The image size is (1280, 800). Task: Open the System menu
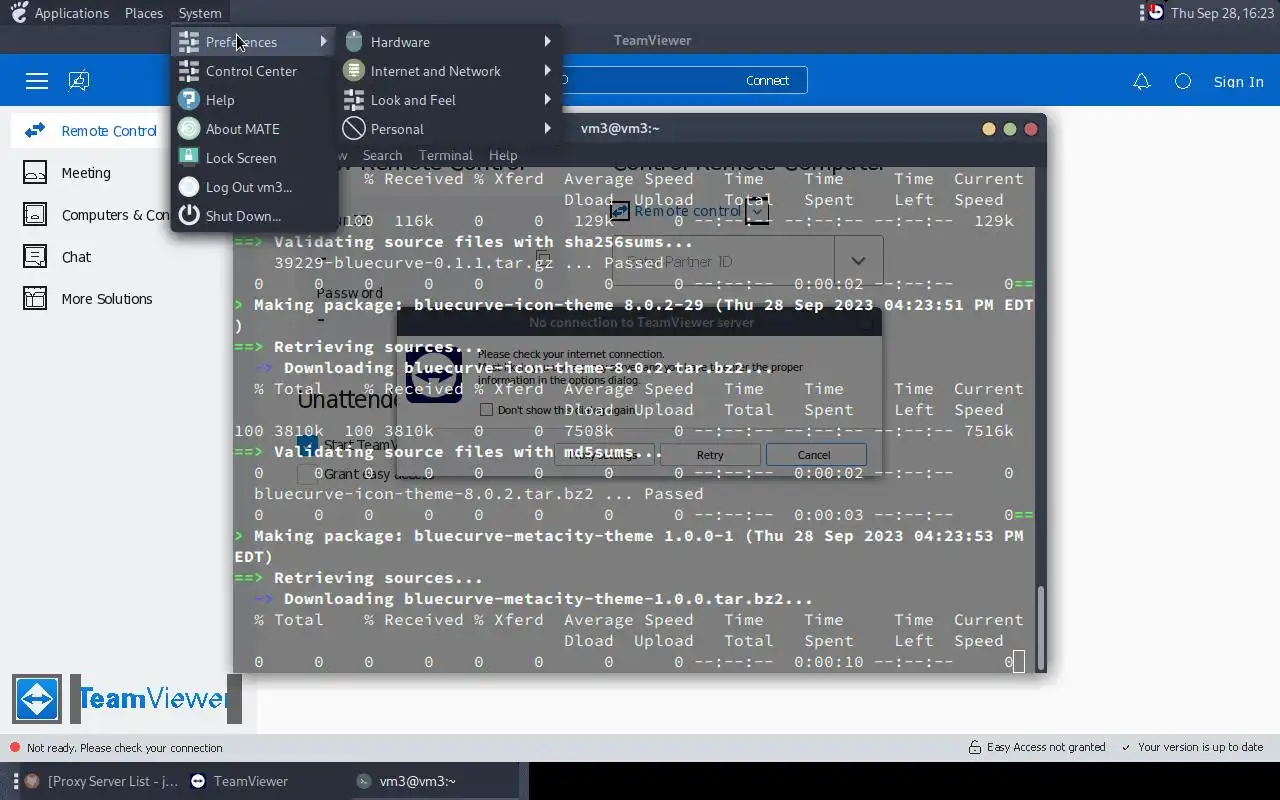pos(200,13)
